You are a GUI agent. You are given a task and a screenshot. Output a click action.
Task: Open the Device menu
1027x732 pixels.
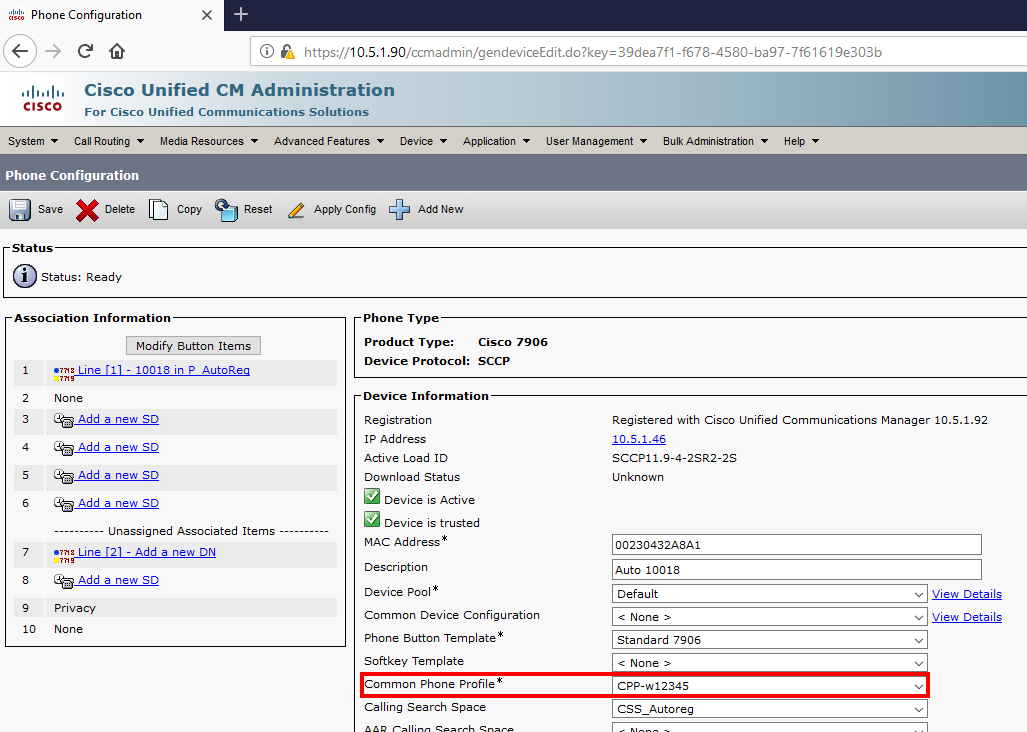(423, 141)
